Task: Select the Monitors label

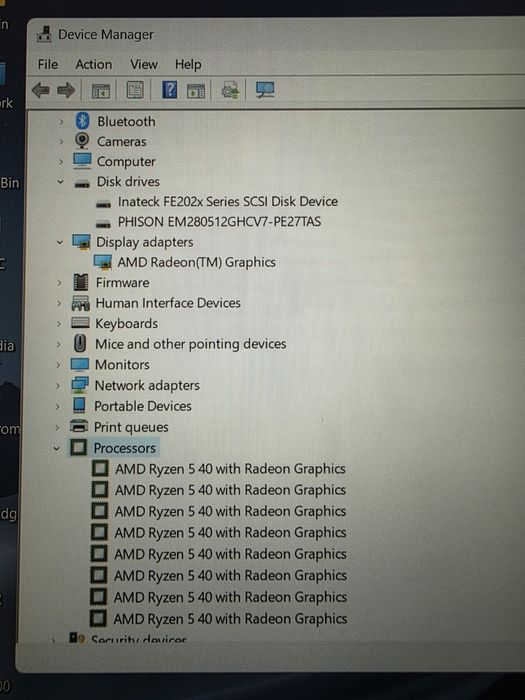Action: coord(122,364)
